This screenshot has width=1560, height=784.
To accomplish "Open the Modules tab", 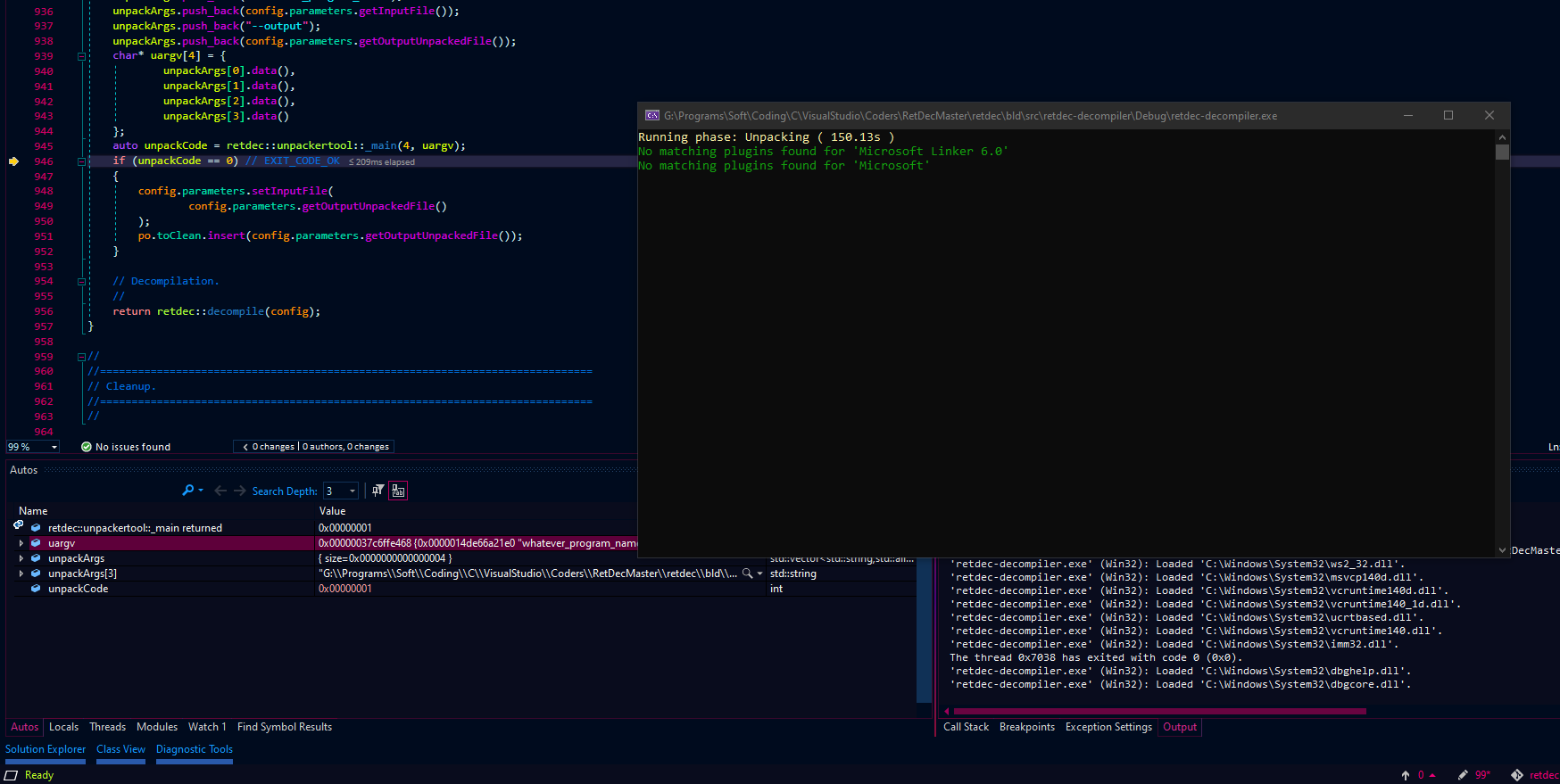I will pos(157,727).
